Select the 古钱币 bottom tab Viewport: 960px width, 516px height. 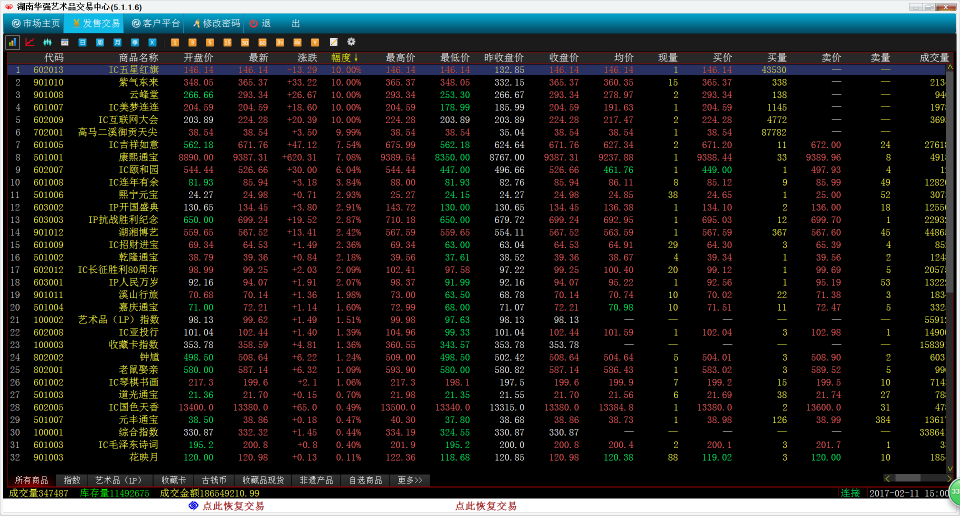[214, 480]
